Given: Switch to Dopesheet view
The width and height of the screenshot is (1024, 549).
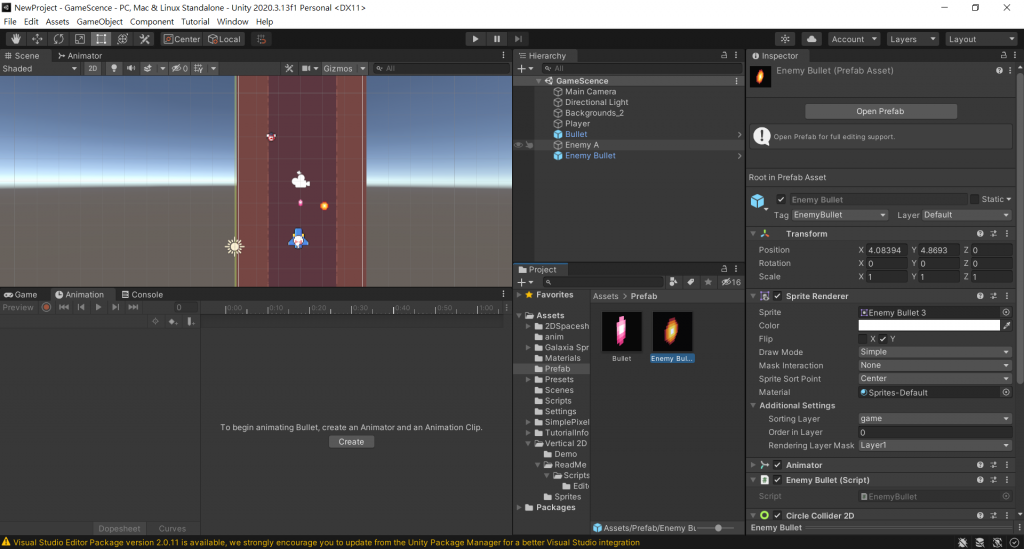Looking at the screenshot, I should coord(119,529).
